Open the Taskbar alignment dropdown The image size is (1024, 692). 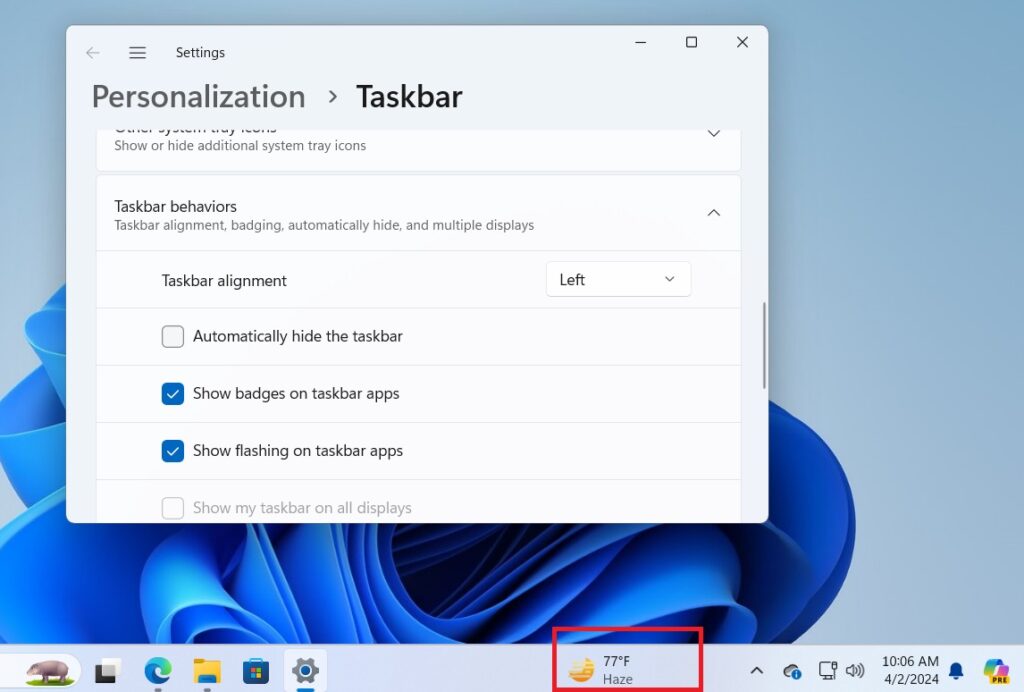pyautogui.click(x=617, y=279)
